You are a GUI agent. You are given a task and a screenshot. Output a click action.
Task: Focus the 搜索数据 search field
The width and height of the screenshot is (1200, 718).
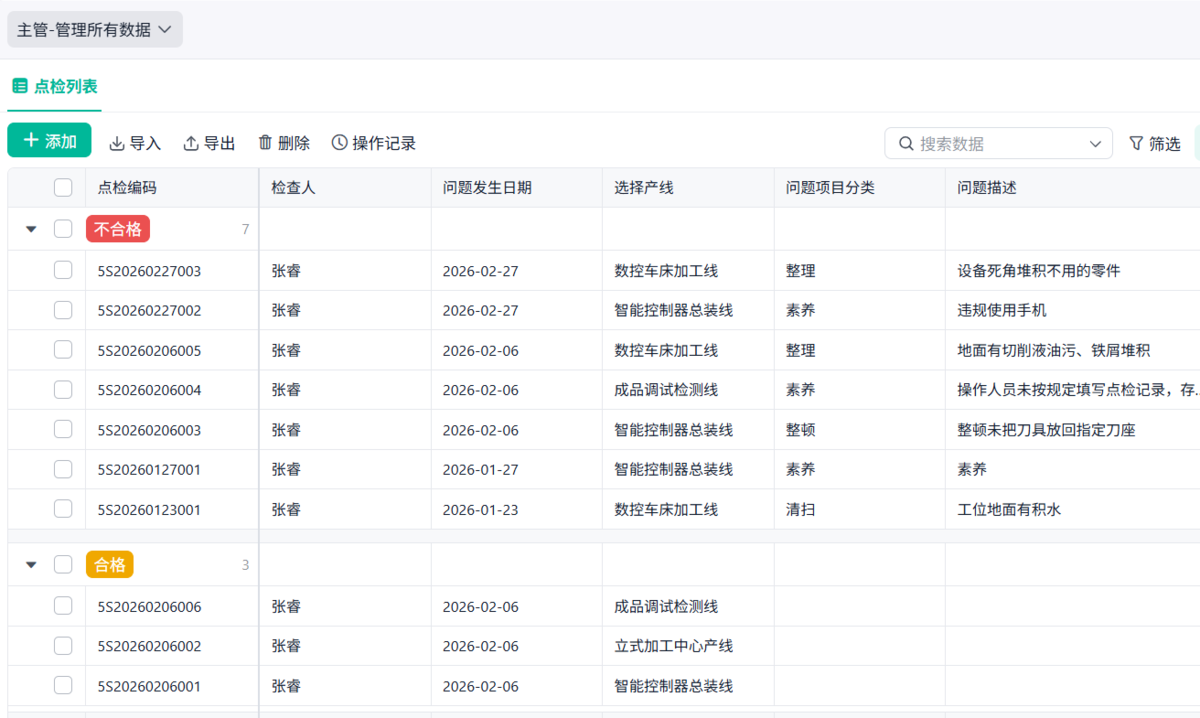[1000, 143]
